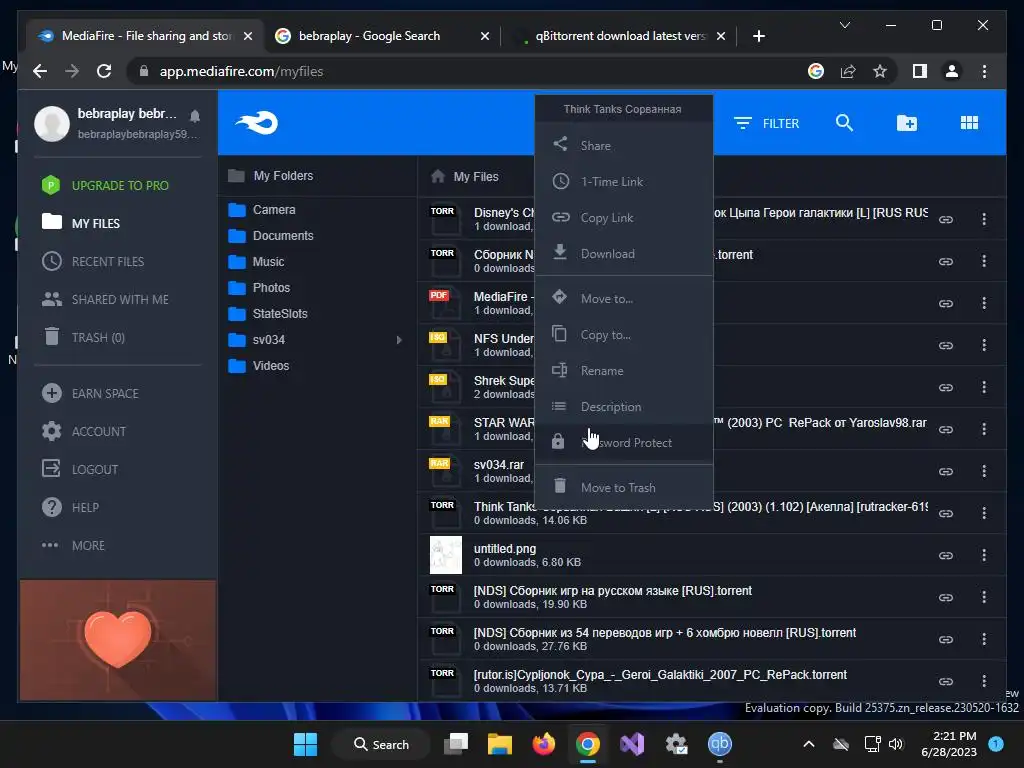Viewport: 1024px width, 768px height.
Task: Click link icon for Disney's file row
Action: pos(946,219)
